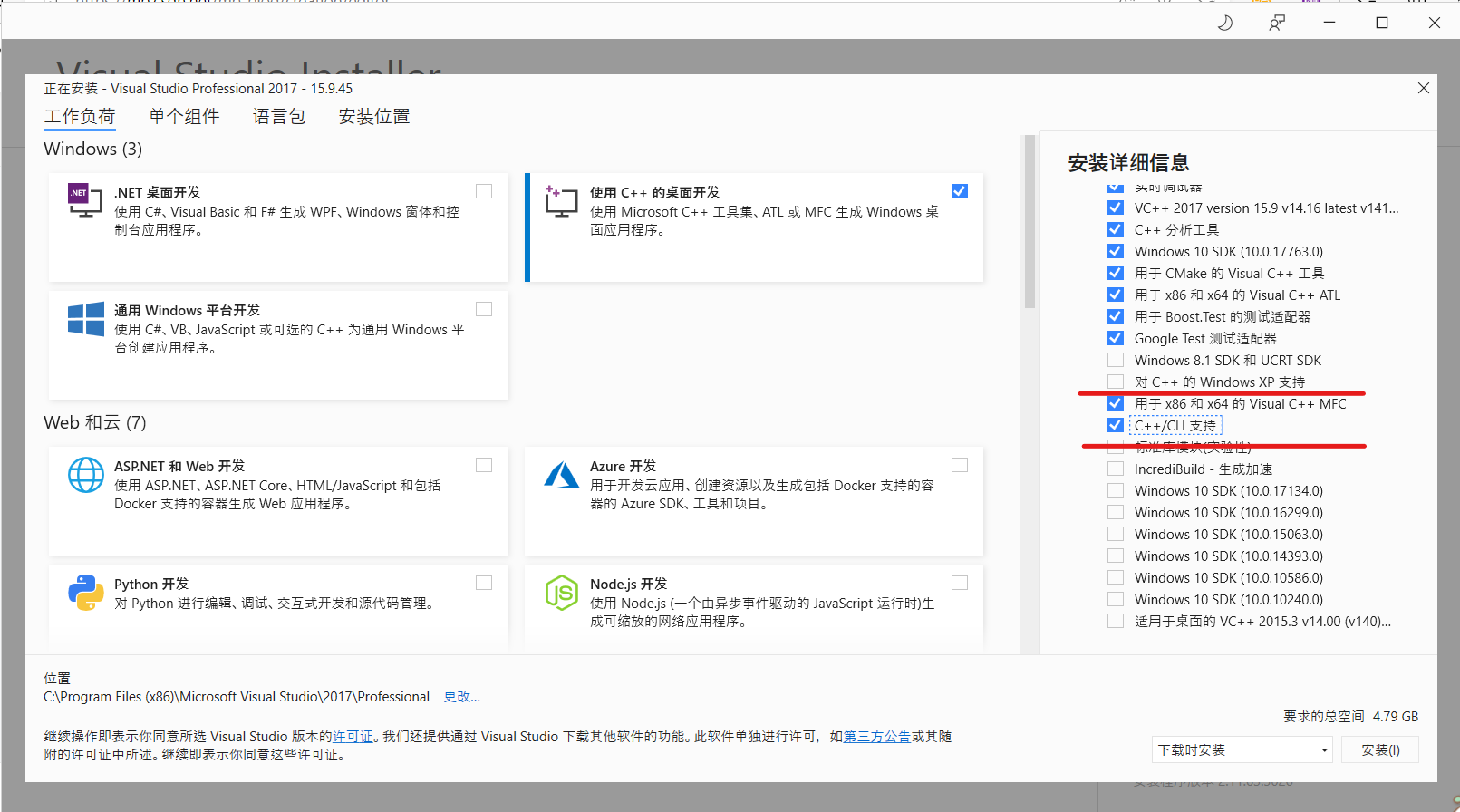This screenshot has height=812, width=1460.
Task: Uncheck C++/CLI 支持 component
Action: 1116,425
